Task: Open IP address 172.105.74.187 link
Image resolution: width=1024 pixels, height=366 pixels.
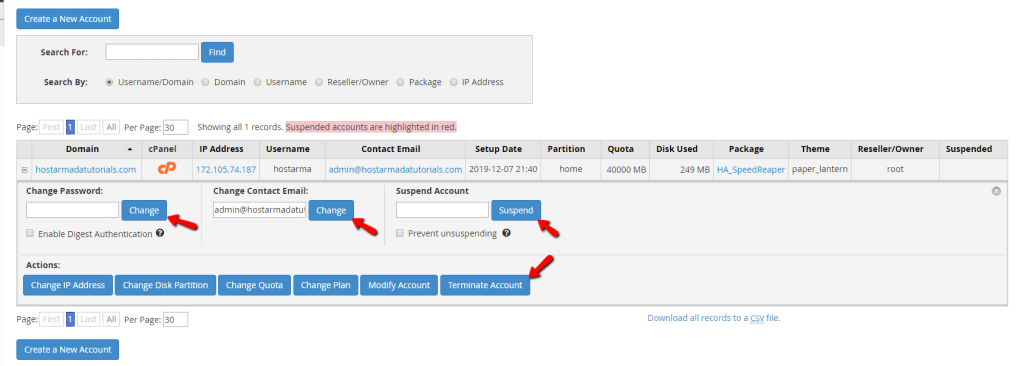Action: (226, 170)
